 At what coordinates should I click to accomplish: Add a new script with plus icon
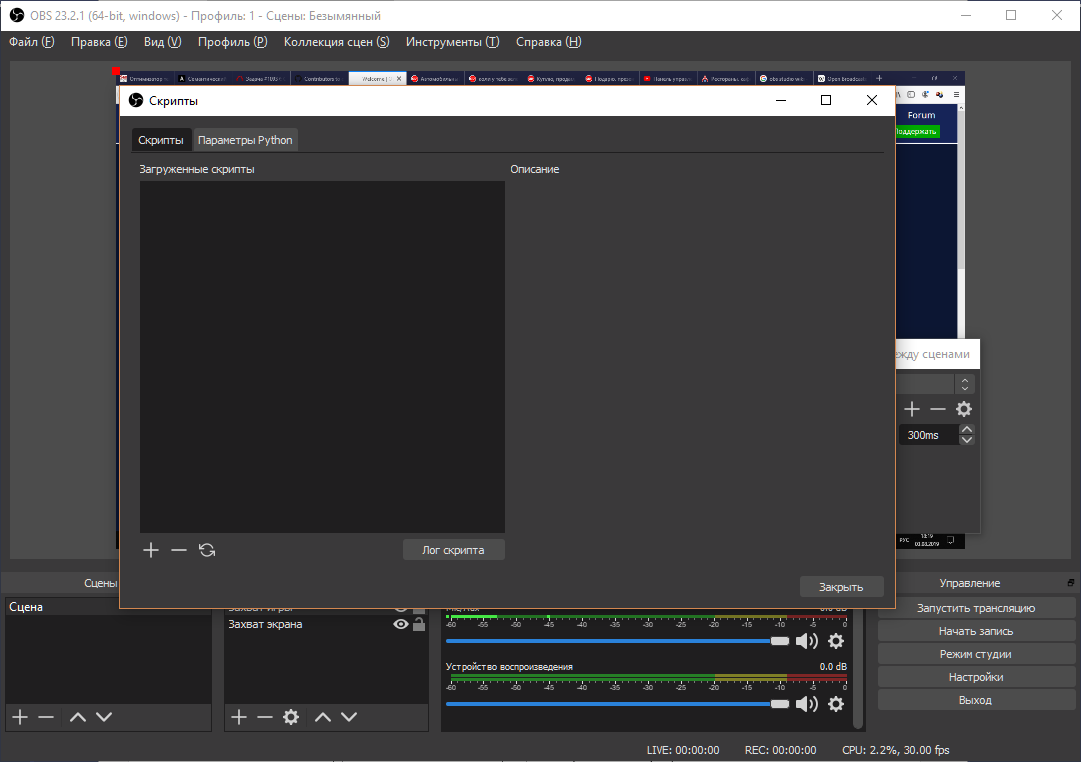pos(151,550)
